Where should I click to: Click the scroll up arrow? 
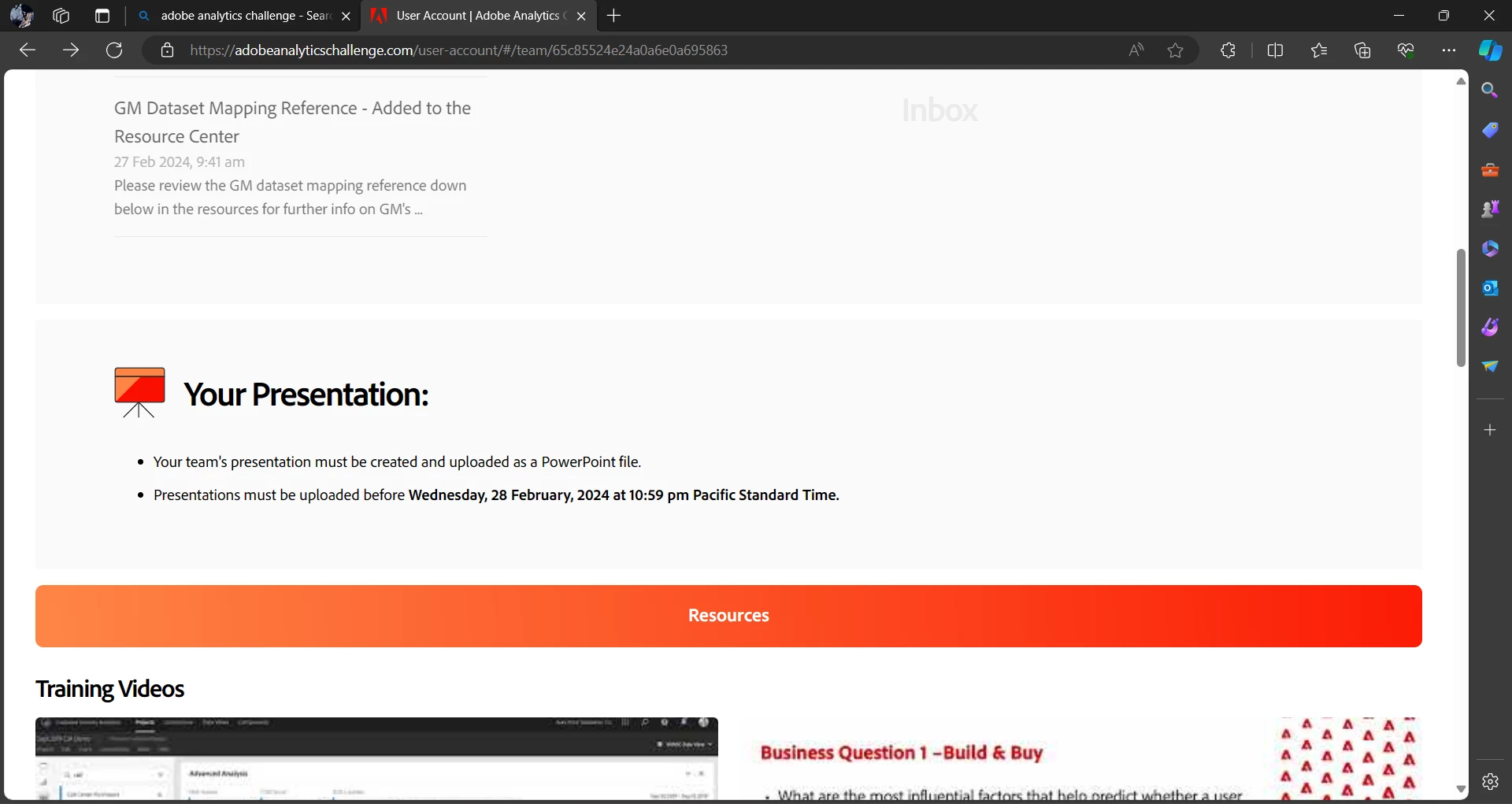[1461, 81]
